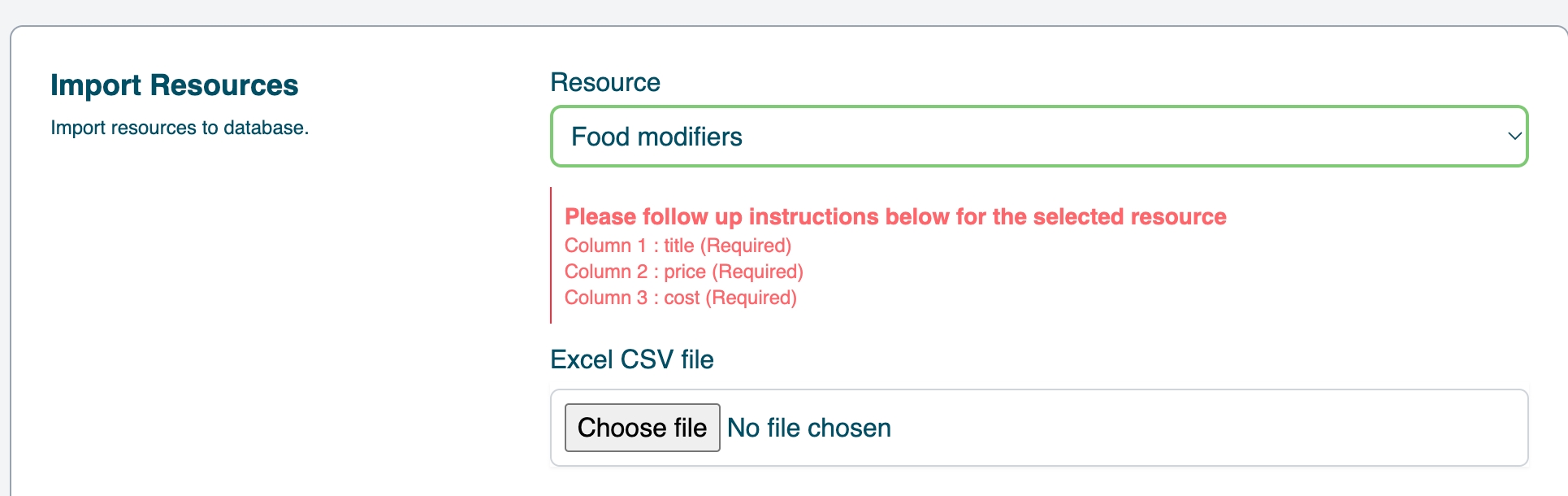
Task: Select the "Food modifiers" text in dropdown
Action: 656,137
